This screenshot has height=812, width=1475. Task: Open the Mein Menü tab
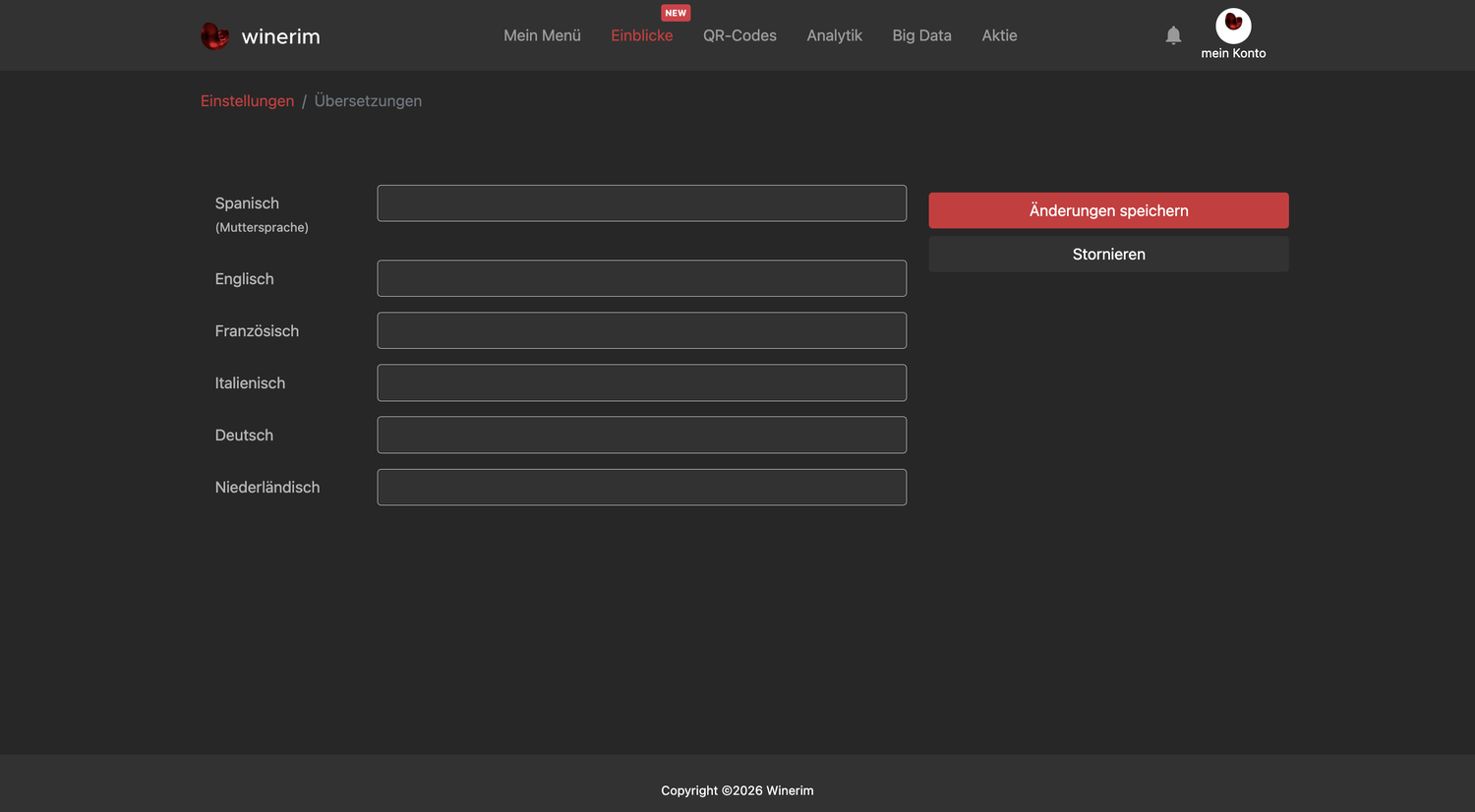542,35
